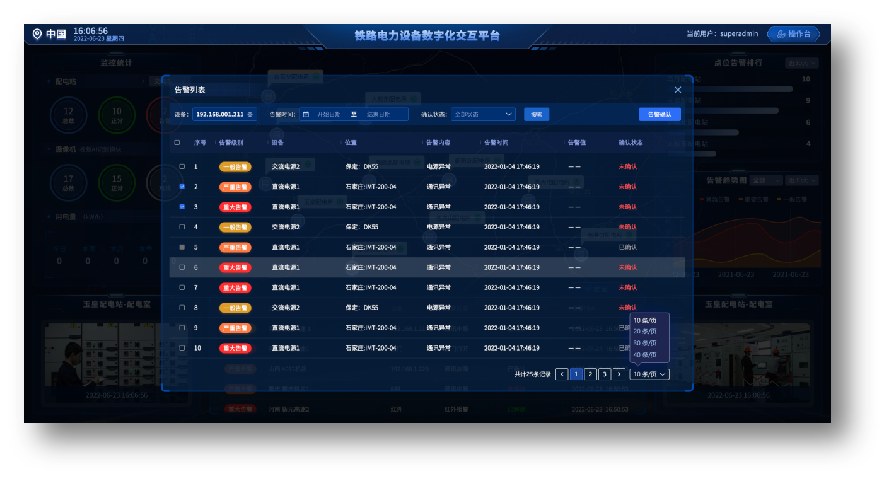
Task: Choose the last option in the page size list
Action: [x=645, y=354]
